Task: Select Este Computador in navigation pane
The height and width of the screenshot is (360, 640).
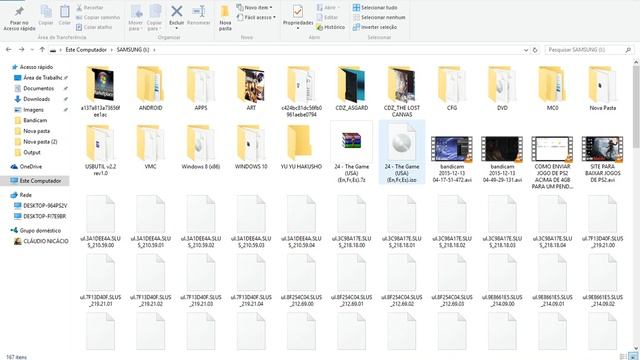Action: tap(36, 181)
